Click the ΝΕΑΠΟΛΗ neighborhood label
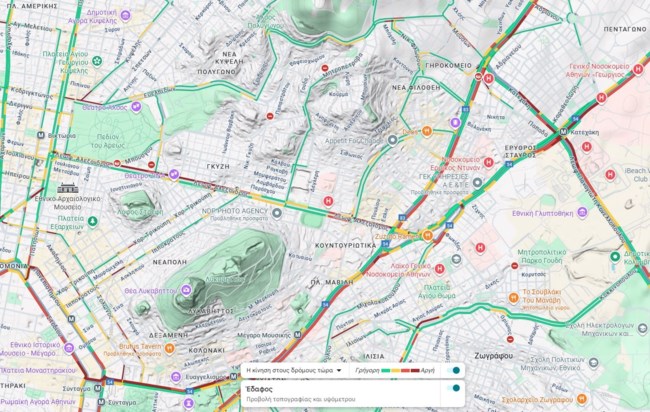650x412 pixels. pyautogui.click(x=170, y=262)
